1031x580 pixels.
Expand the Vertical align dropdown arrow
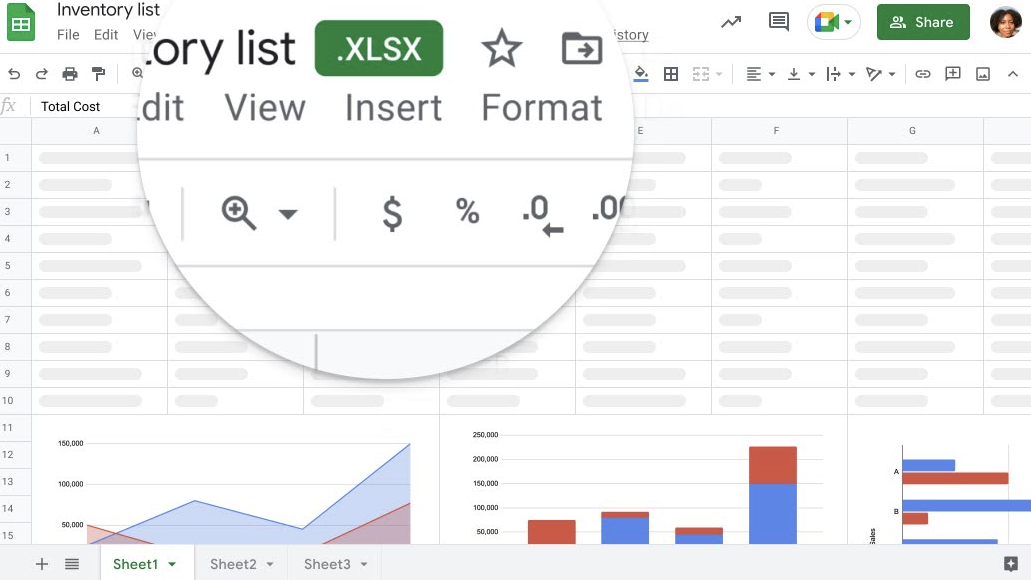(811, 74)
